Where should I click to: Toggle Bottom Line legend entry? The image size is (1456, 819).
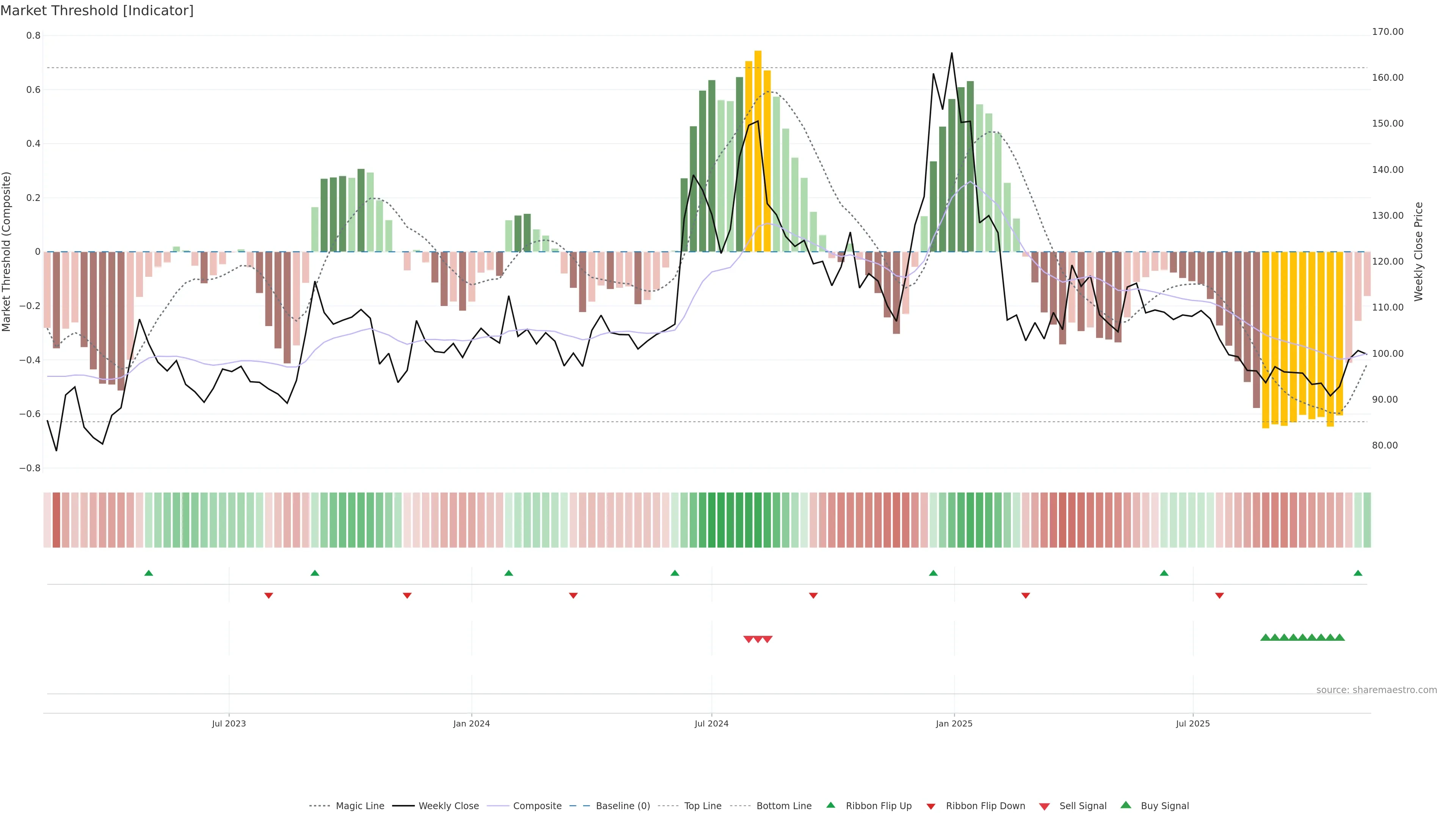pos(783,806)
